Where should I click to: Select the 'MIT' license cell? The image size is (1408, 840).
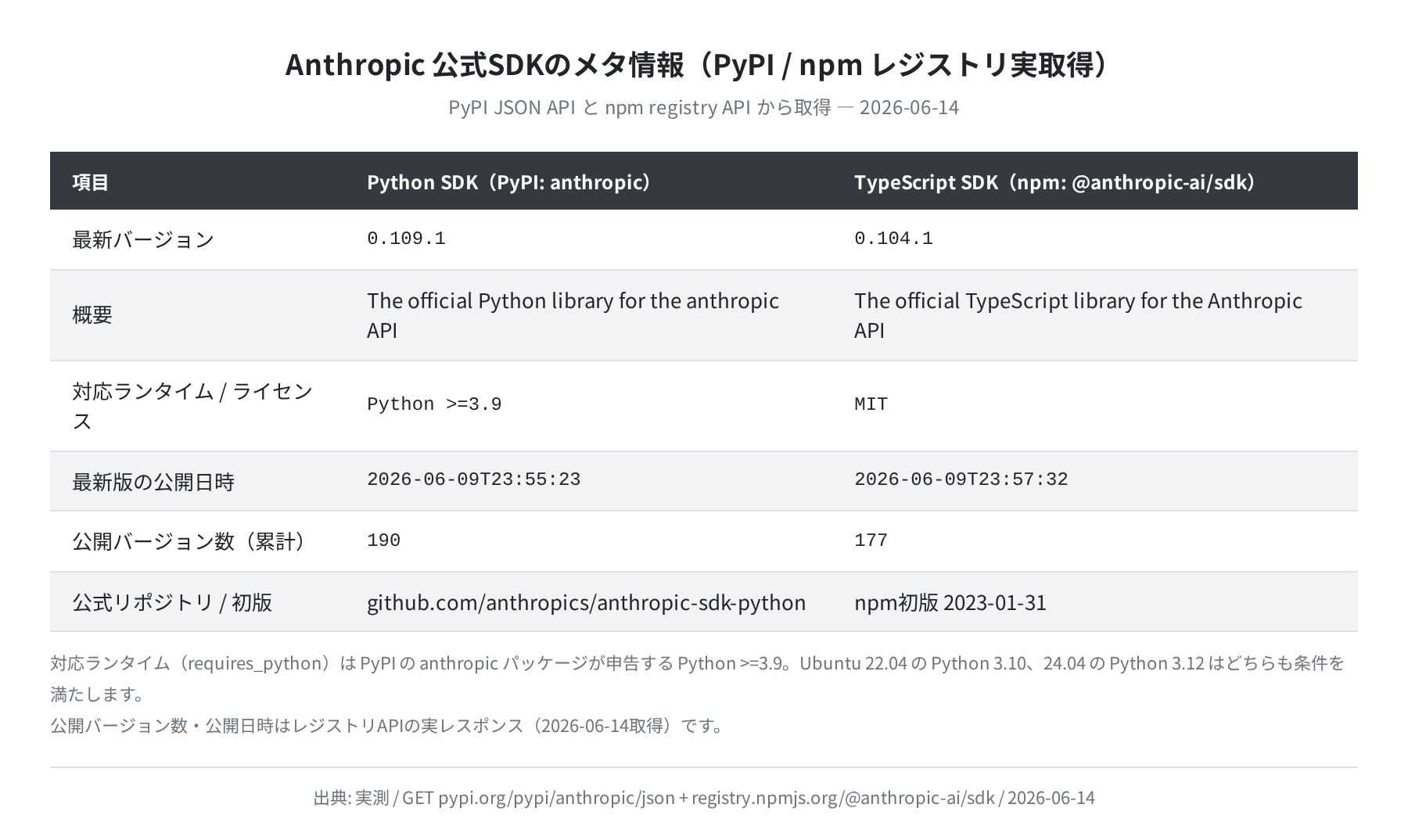871,404
